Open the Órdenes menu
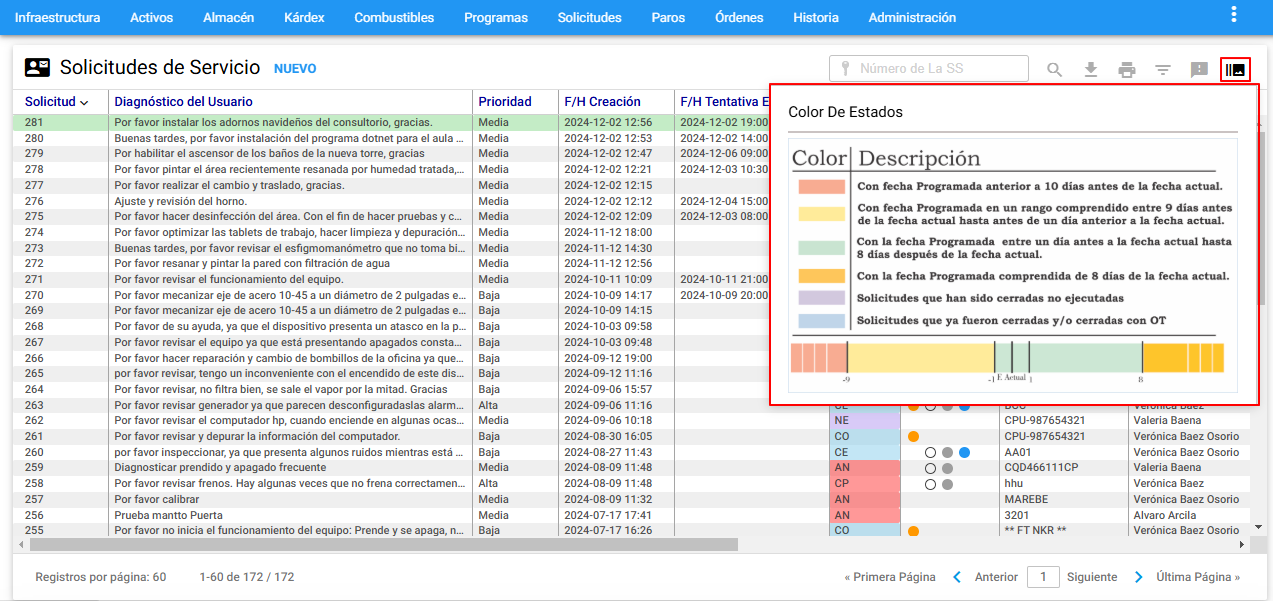 click(x=739, y=17)
